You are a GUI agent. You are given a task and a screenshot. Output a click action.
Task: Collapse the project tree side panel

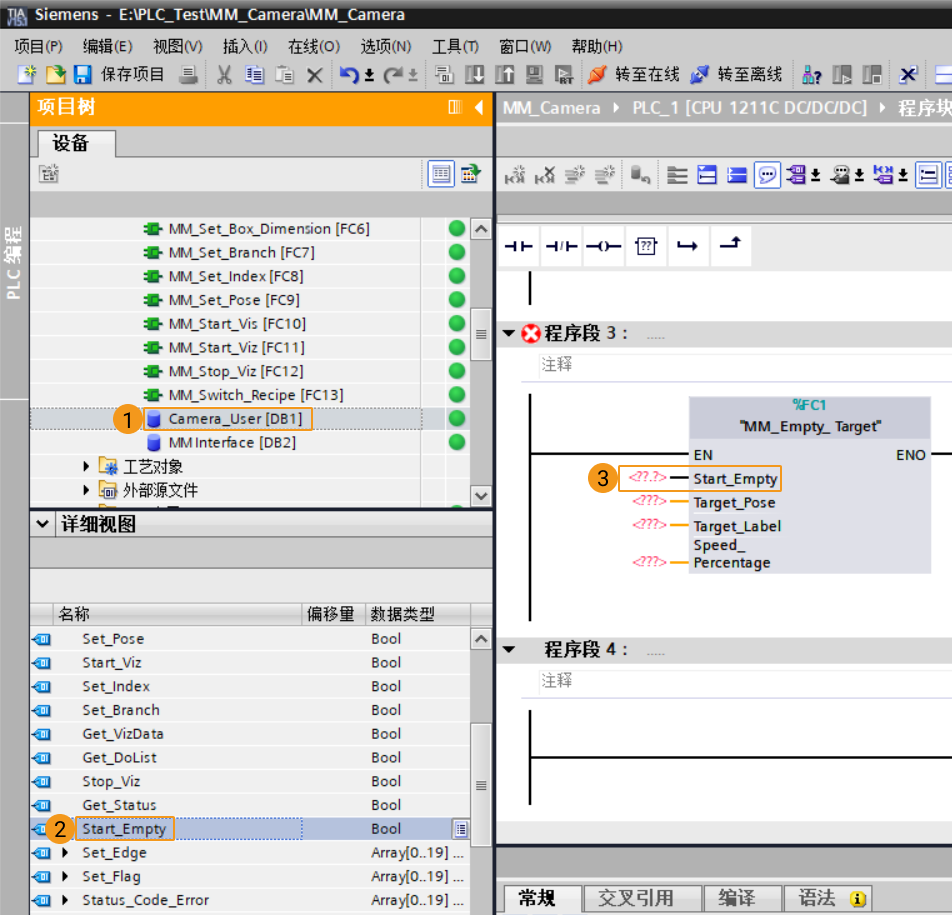(x=479, y=107)
